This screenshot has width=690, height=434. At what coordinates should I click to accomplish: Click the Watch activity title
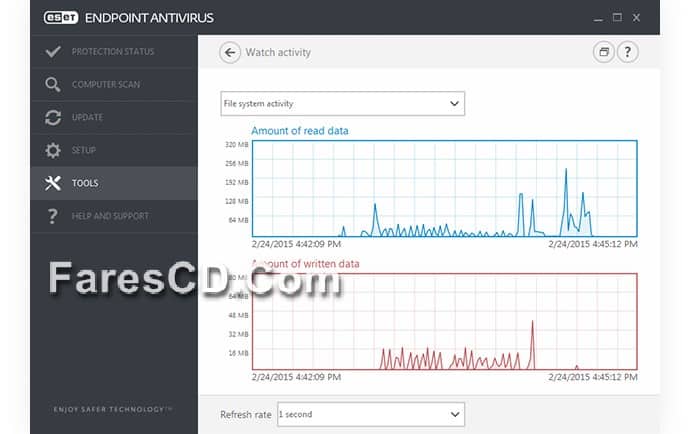(x=278, y=52)
